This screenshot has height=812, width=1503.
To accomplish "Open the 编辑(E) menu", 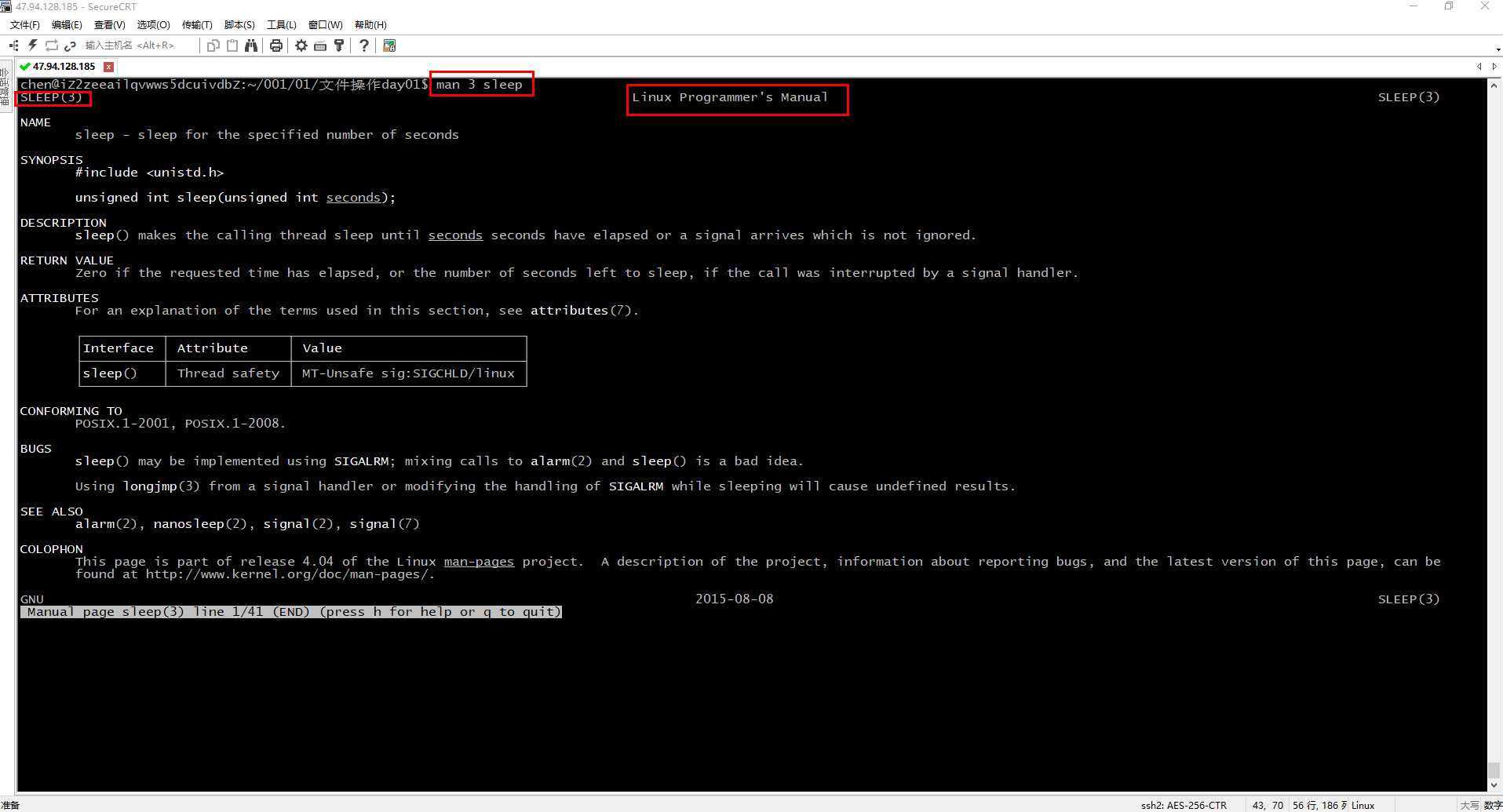I will (67, 25).
